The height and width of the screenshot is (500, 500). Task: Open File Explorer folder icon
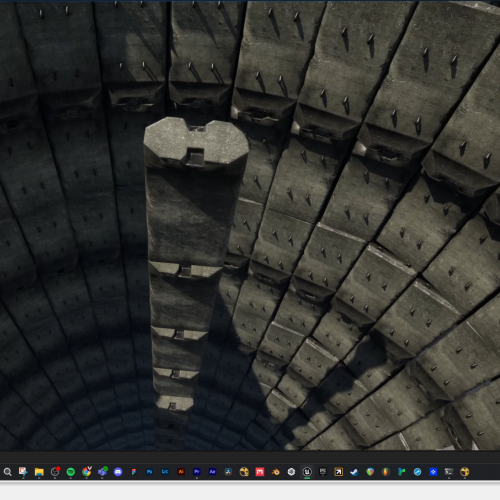click(x=39, y=472)
